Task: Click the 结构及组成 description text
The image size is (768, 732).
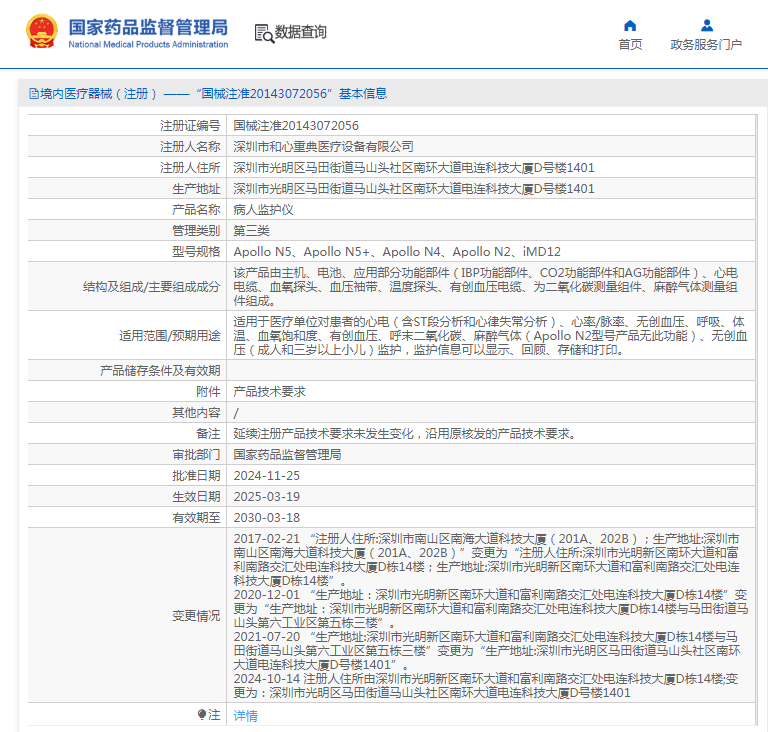Action: tap(485, 287)
